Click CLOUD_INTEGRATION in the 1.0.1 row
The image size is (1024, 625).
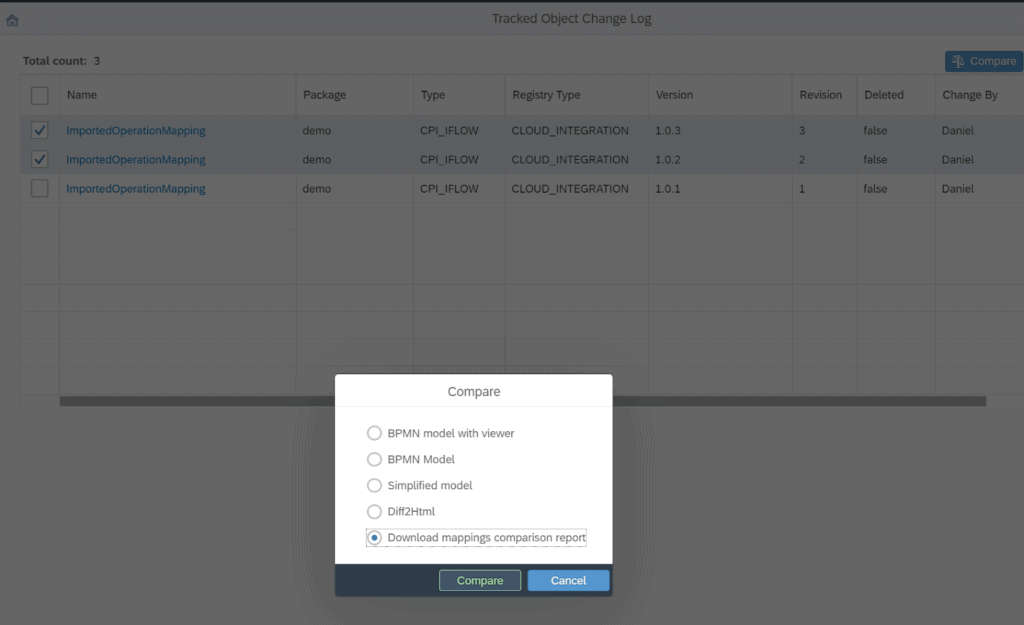(x=569, y=189)
